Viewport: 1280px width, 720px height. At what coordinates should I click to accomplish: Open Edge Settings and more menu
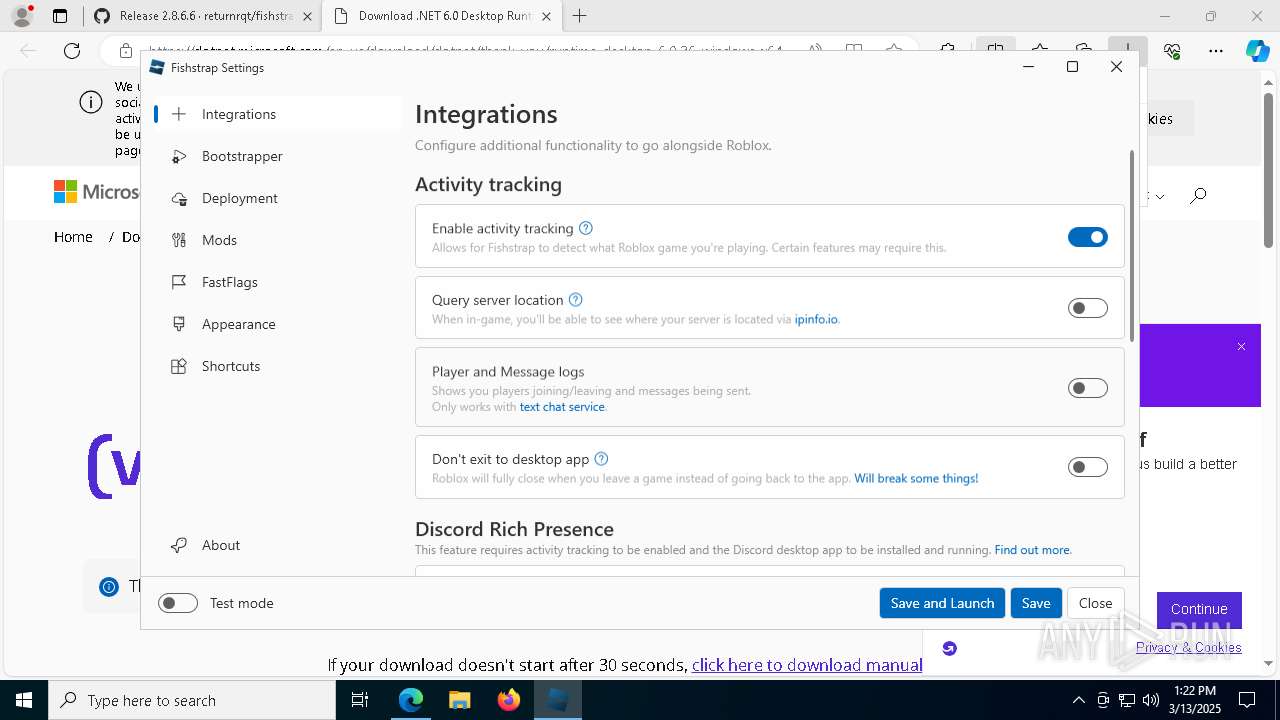coord(1216,51)
